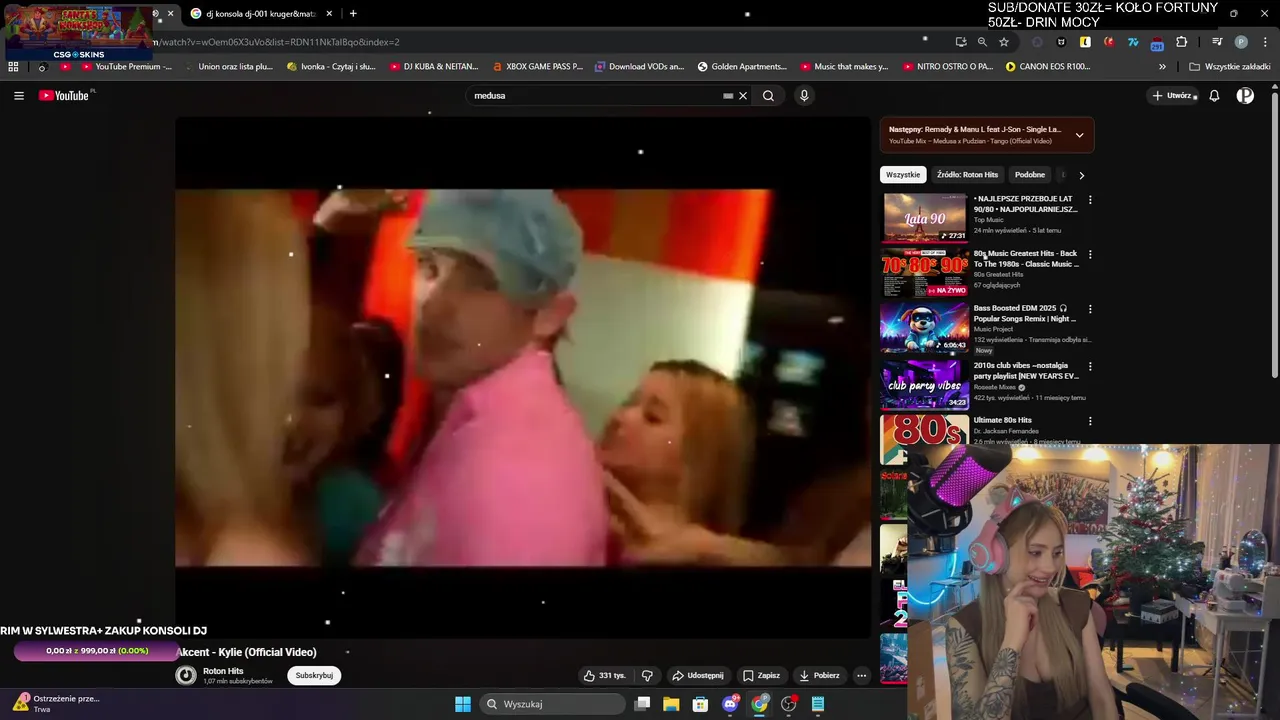This screenshot has height=720, width=1280.
Task: Select the Wszystkie filter chip
Action: coord(903,175)
